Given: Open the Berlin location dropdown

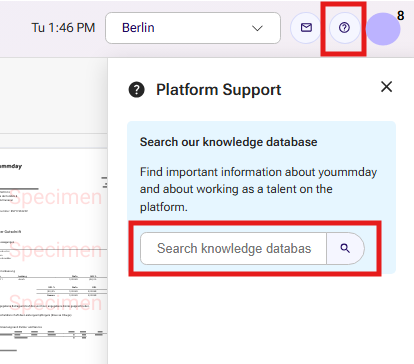Looking at the screenshot, I should [x=193, y=28].
